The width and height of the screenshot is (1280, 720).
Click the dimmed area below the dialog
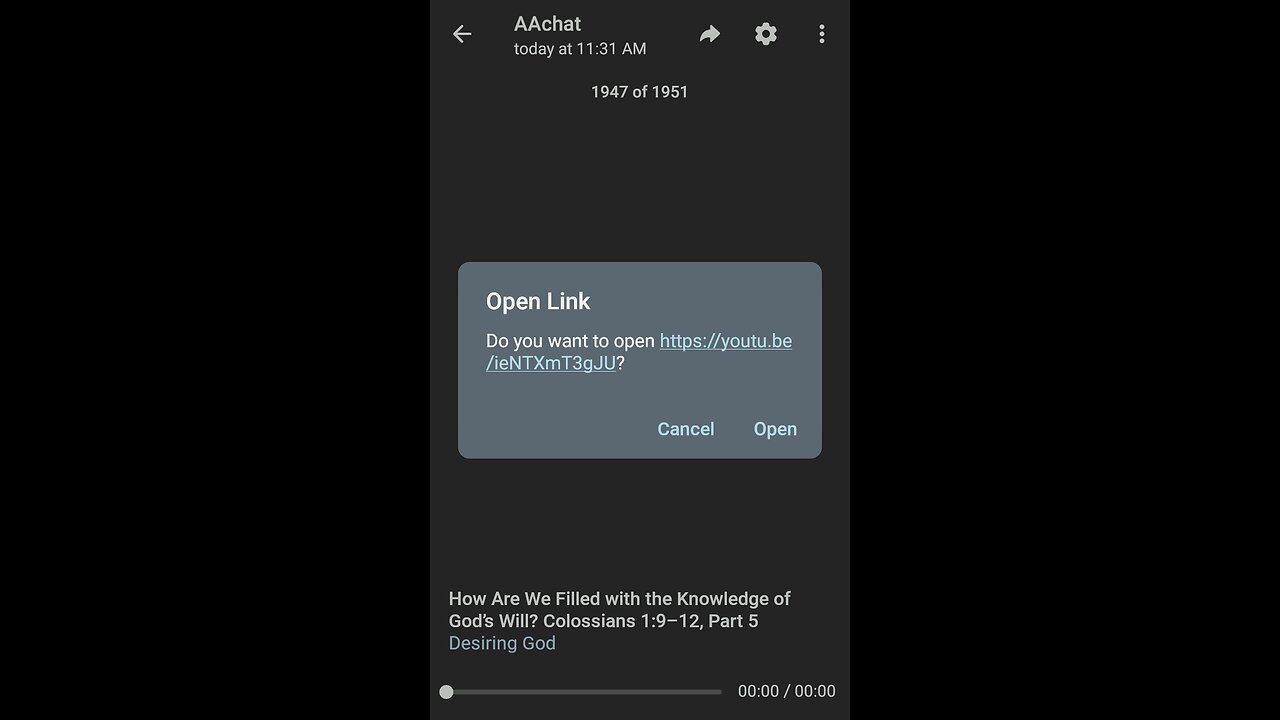pos(640,520)
